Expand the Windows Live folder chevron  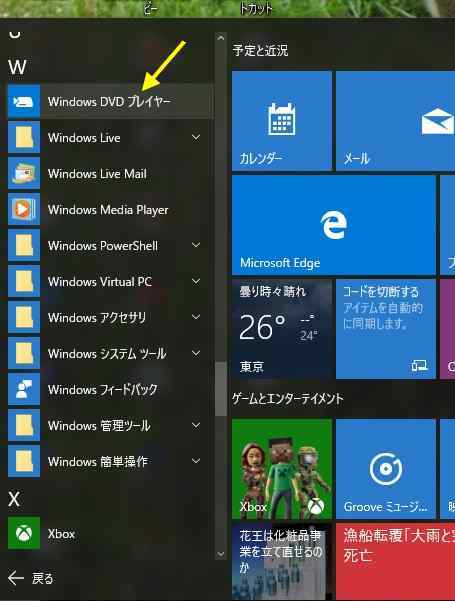pyautogui.click(x=196, y=137)
